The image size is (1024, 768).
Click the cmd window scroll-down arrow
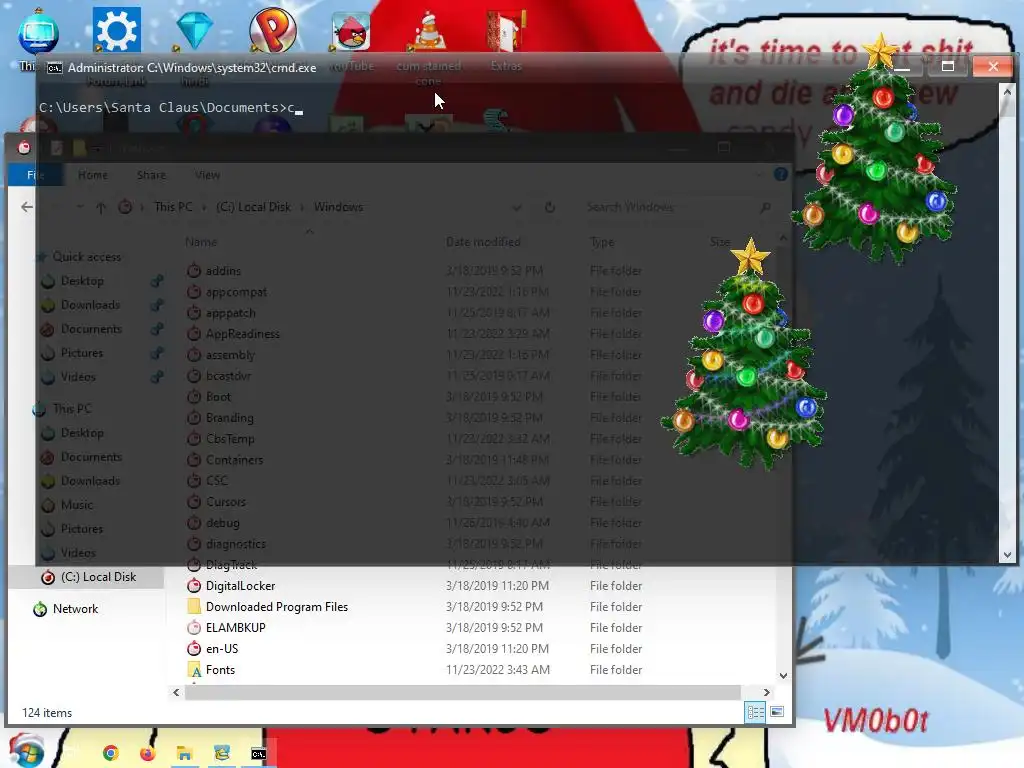click(1007, 555)
